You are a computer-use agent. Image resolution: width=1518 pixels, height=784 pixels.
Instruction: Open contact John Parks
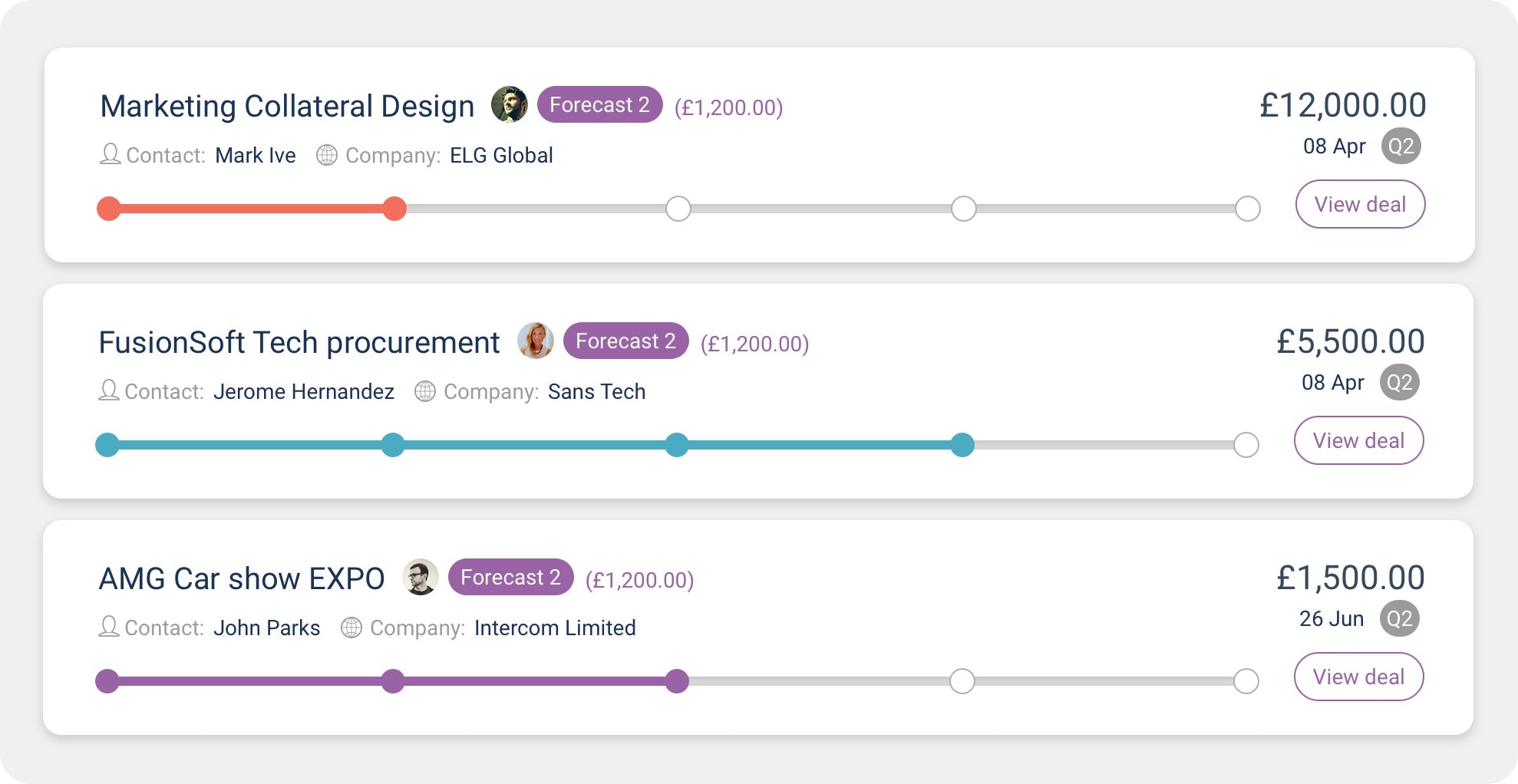click(x=266, y=628)
